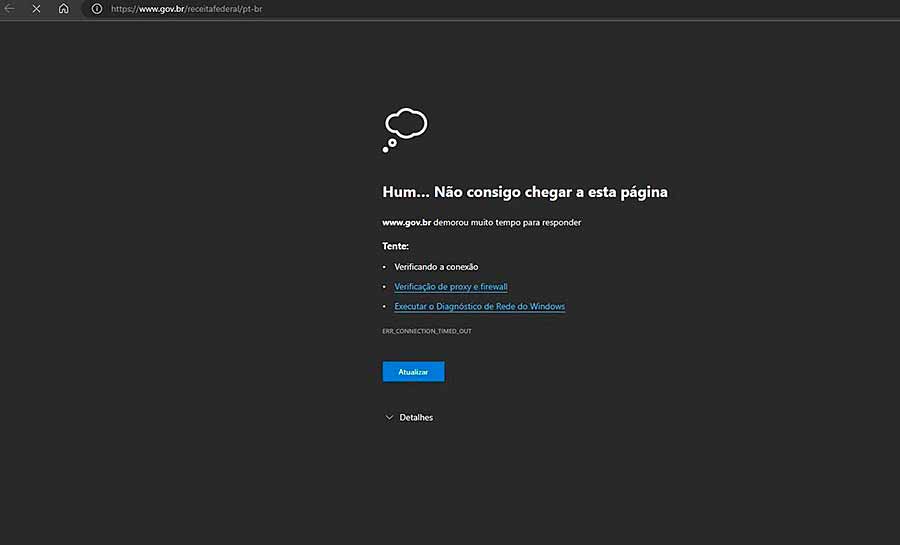
Task: Click the 'Hum... Não consigo chegar' heading
Action: [525, 192]
